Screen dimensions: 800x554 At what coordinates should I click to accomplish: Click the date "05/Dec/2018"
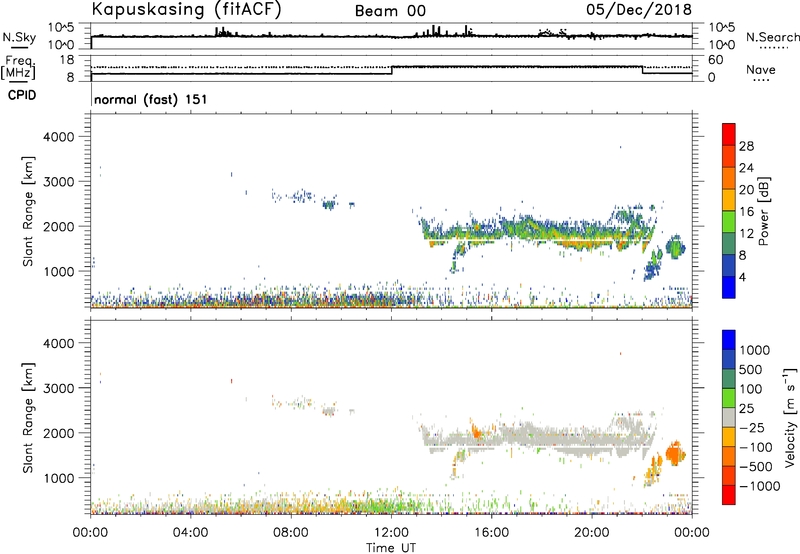click(x=639, y=9)
